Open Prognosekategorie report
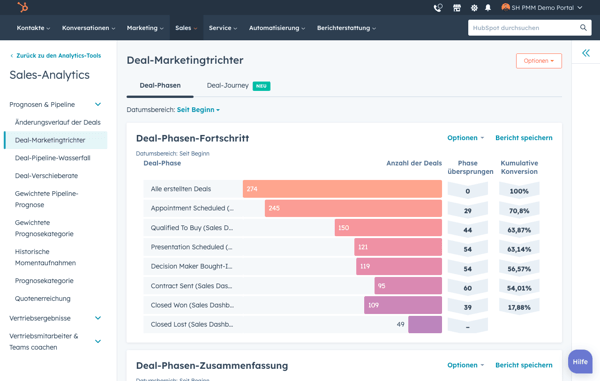Image resolution: width=600 pixels, height=381 pixels. pos(44,281)
